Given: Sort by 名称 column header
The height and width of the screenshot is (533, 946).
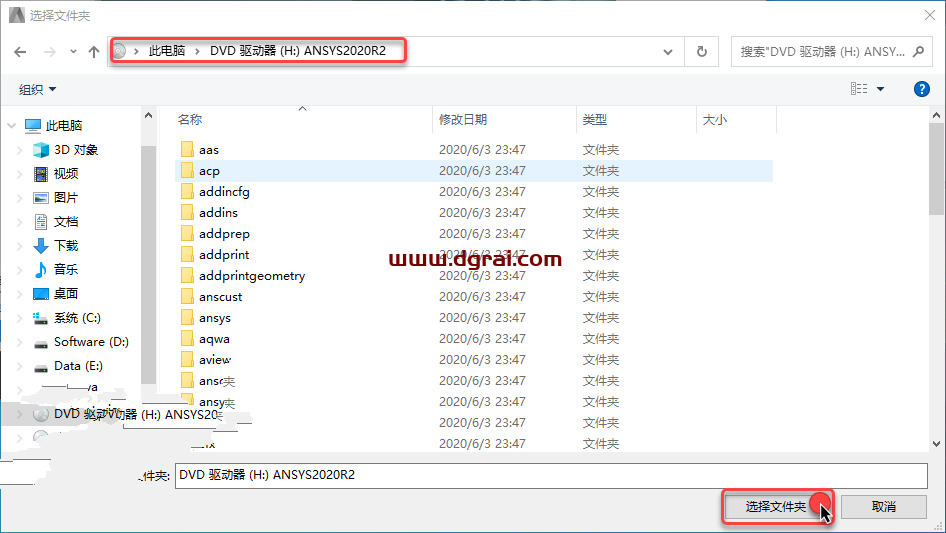Looking at the screenshot, I should click(x=189, y=120).
